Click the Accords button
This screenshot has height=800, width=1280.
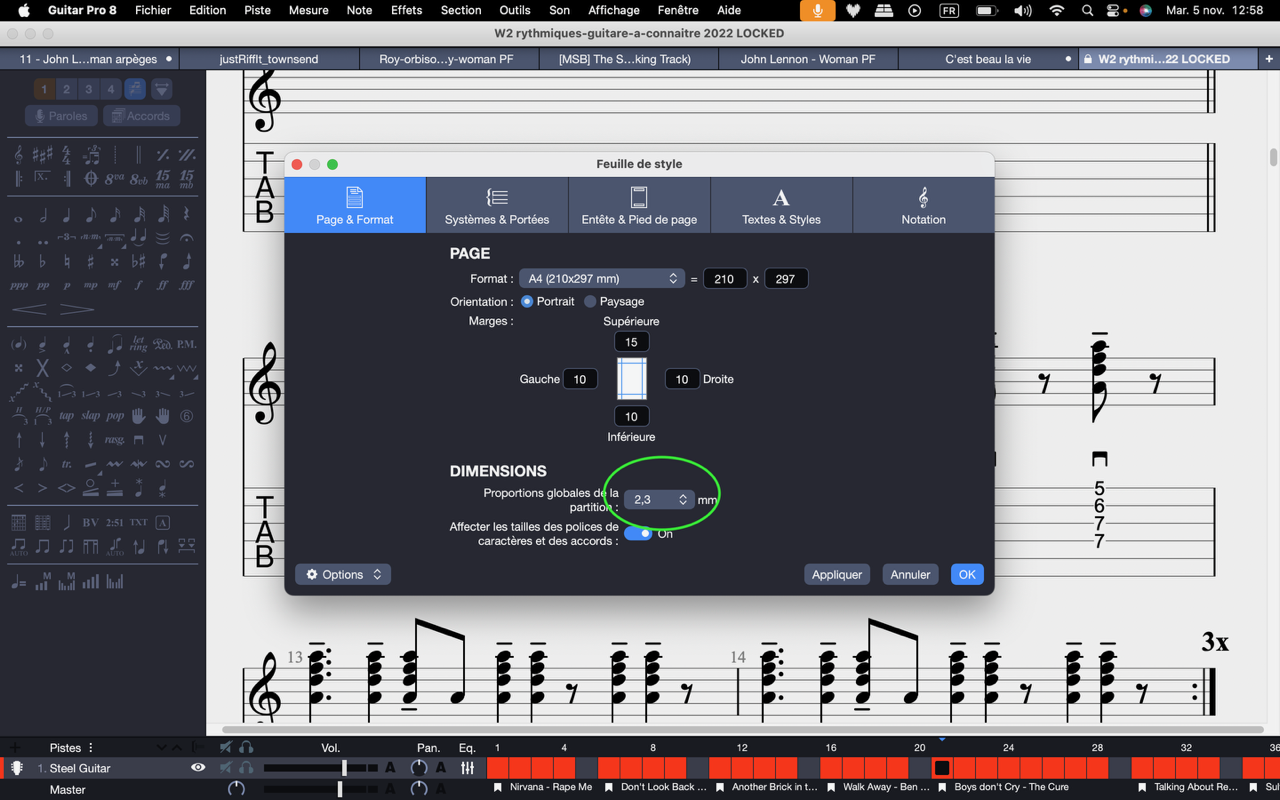click(141, 116)
